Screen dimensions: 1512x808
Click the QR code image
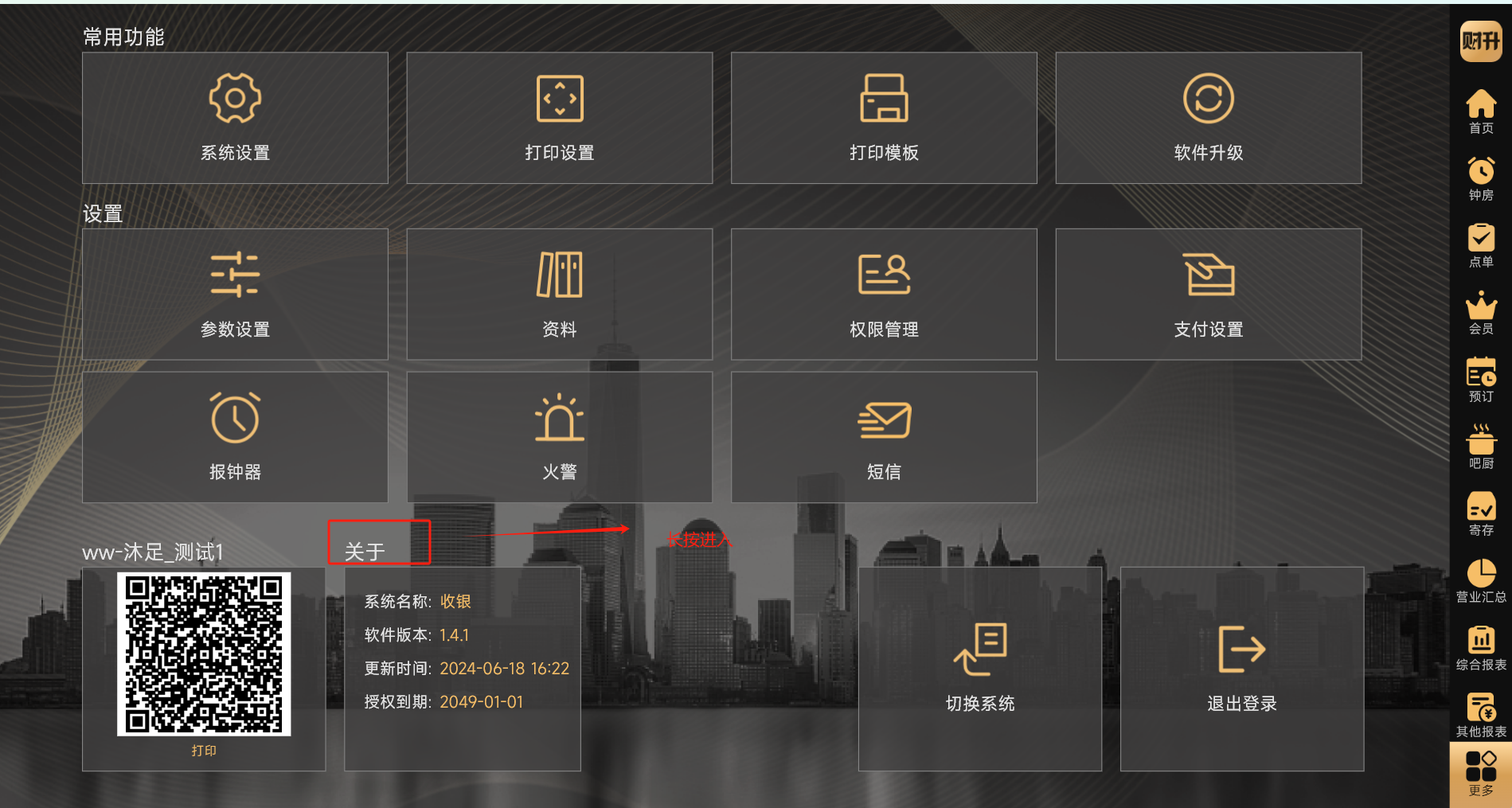204,654
